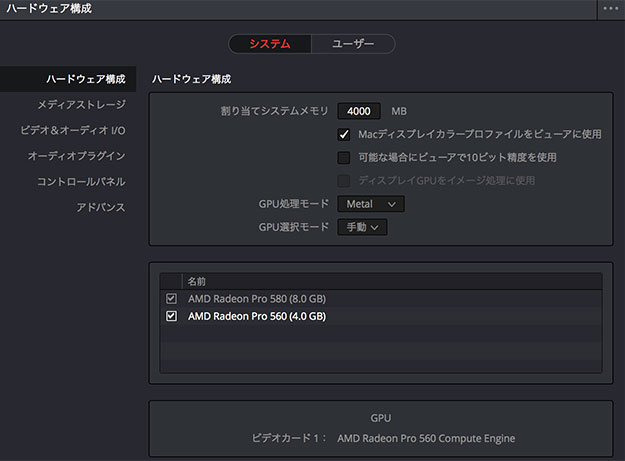Uncheck the Macディスプレイカラープロファイル checkbox
The width and height of the screenshot is (625, 461).
[344, 134]
